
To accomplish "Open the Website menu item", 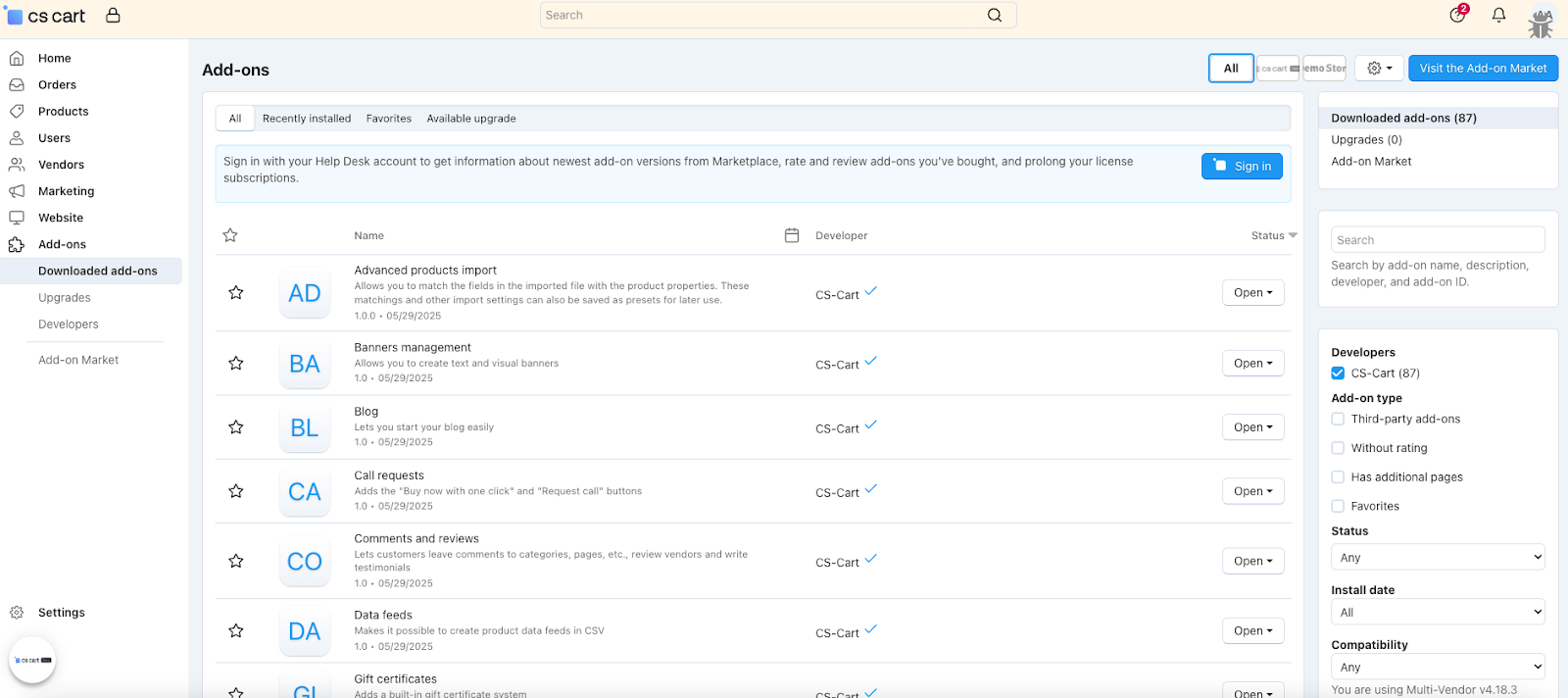I will pyautogui.click(x=61, y=218).
